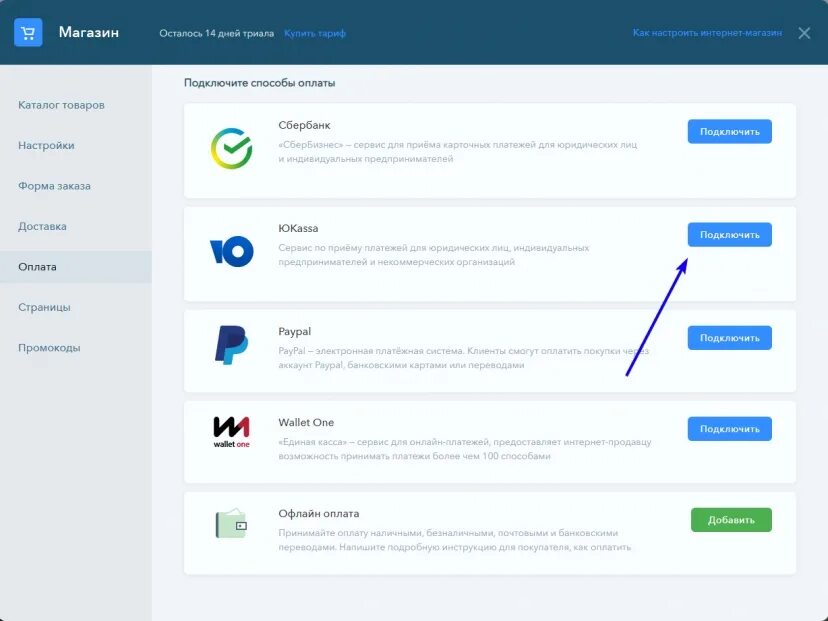This screenshot has width=828, height=621.
Task: Connect Paypal with Подключить button
Action: [x=729, y=337]
